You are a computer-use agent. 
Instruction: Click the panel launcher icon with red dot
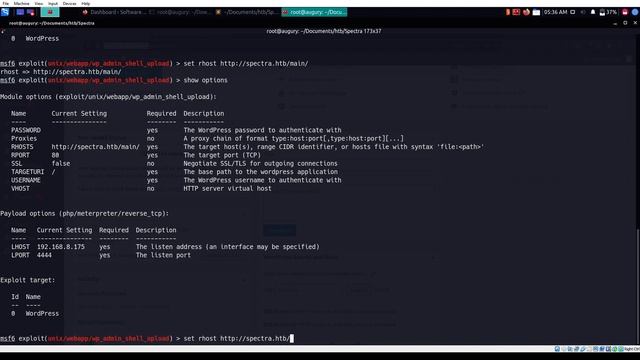coord(31,12)
